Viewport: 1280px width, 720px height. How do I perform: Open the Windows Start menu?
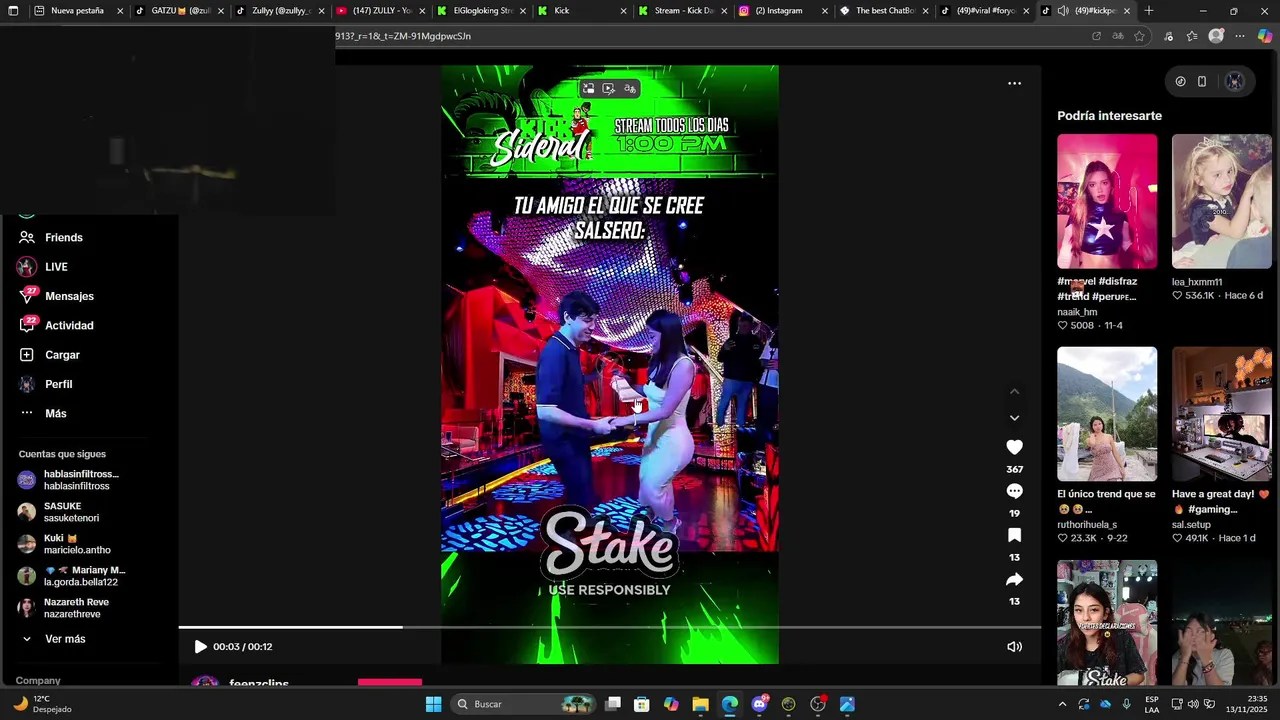(433, 704)
